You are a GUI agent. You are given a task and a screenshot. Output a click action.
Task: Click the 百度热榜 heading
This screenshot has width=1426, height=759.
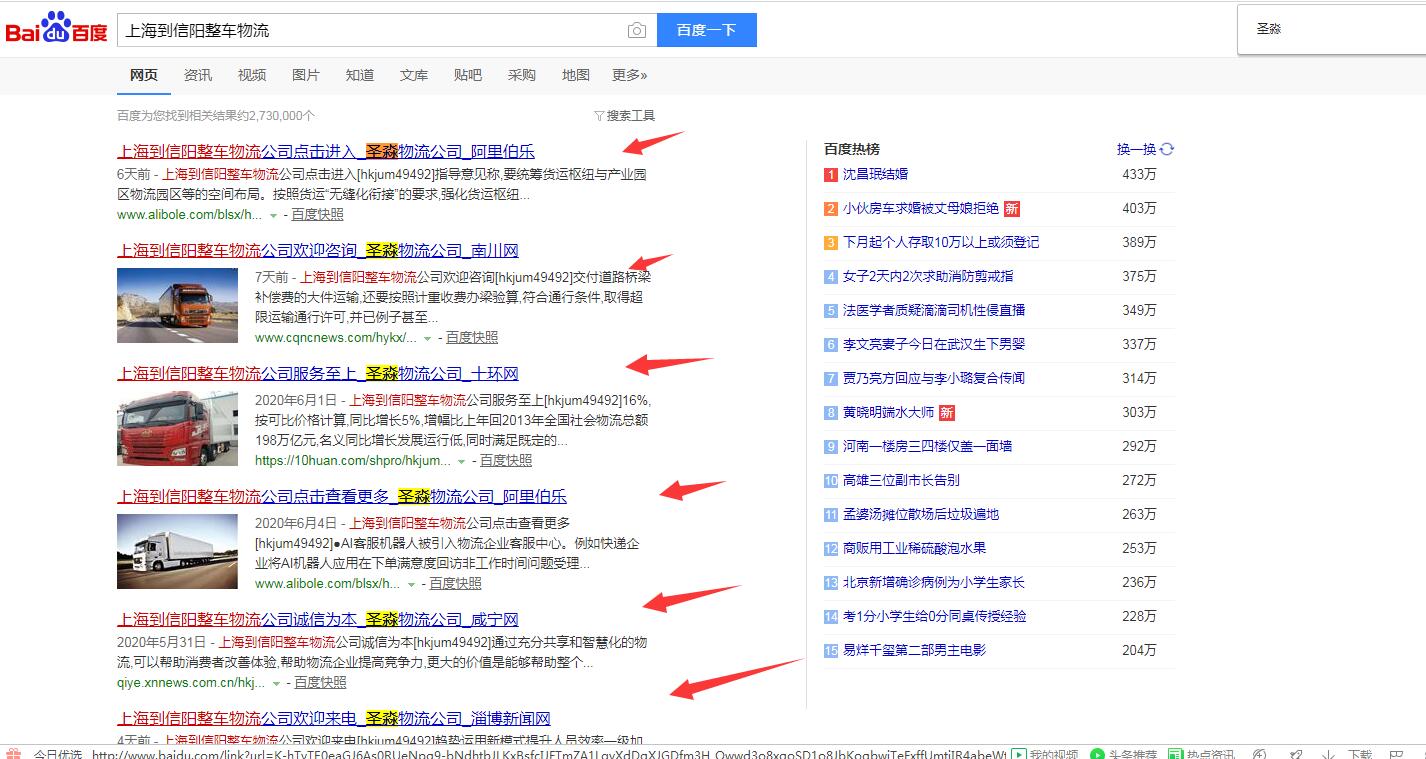click(x=851, y=149)
